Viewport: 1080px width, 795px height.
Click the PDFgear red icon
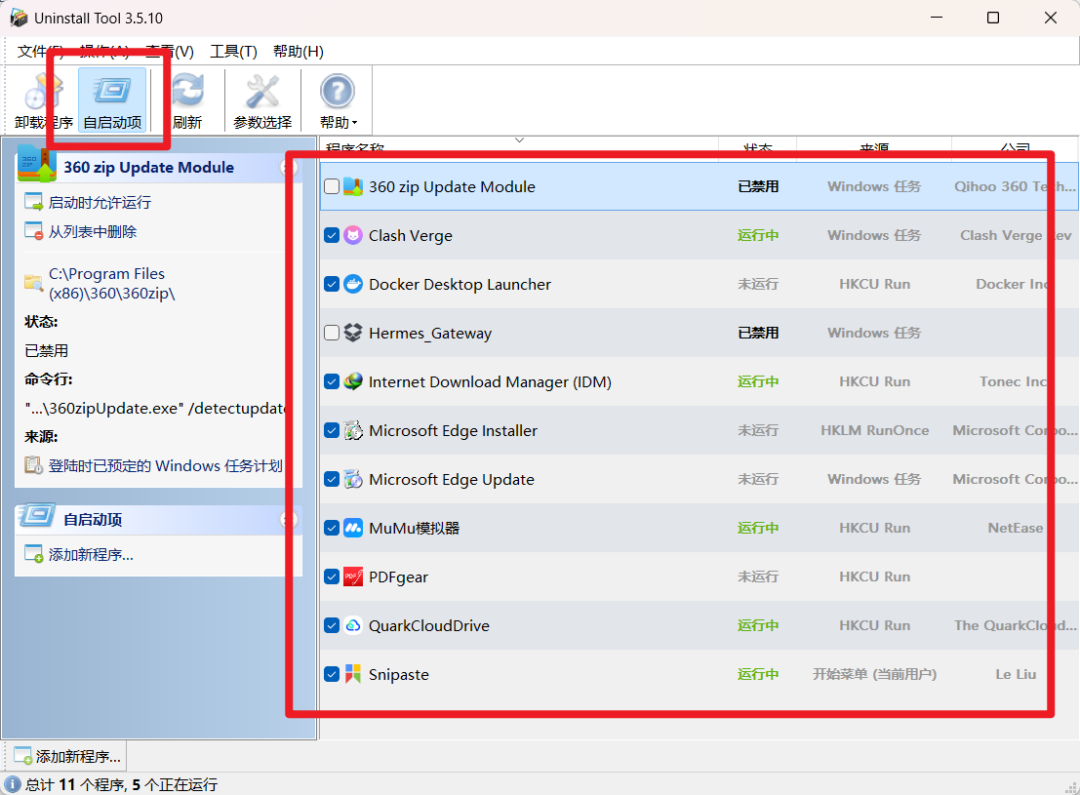pyautogui.click(x=353, y=577)
